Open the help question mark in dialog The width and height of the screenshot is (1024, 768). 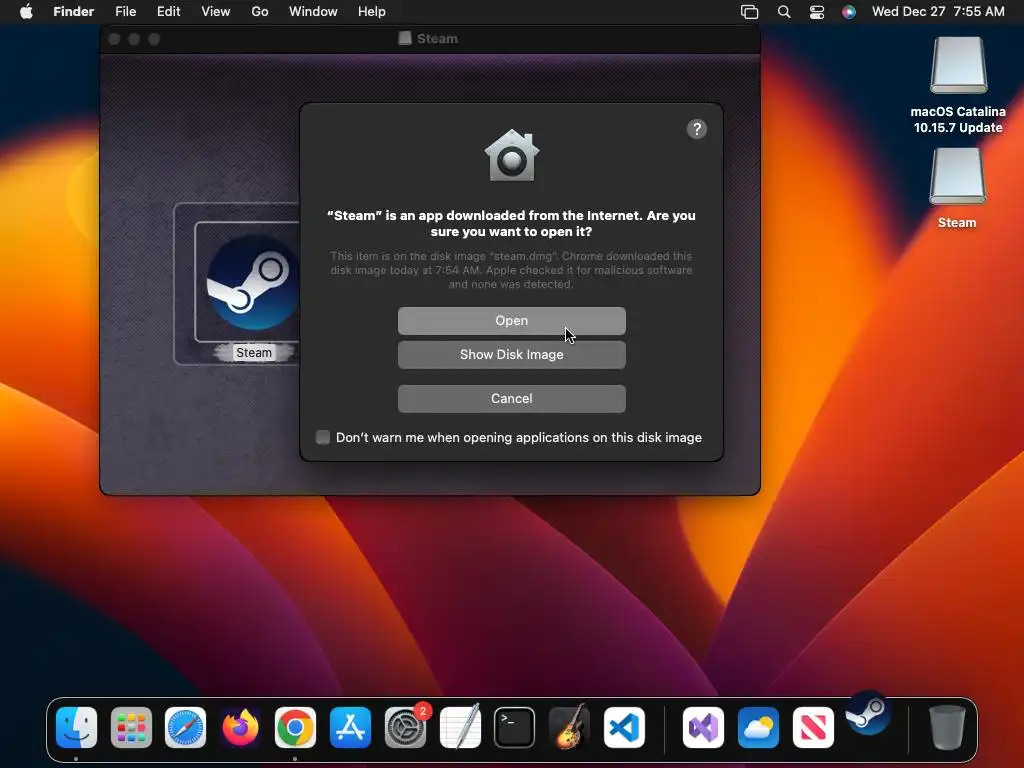pos(697,129)
